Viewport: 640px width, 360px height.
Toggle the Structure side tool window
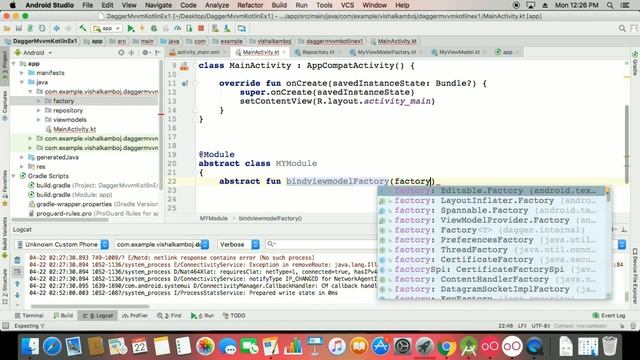(x=4, y=286)
